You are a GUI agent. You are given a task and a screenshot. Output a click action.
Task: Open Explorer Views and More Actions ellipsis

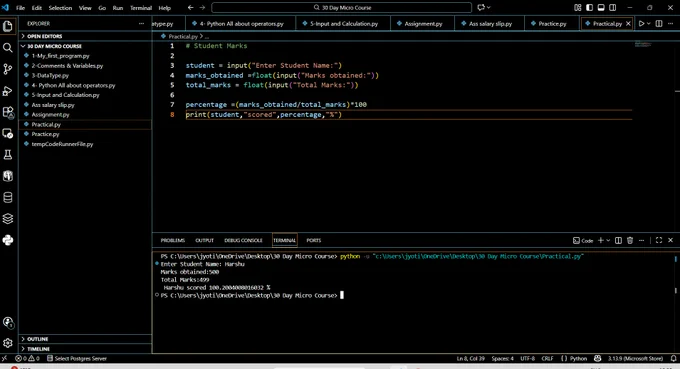[141, 23]
